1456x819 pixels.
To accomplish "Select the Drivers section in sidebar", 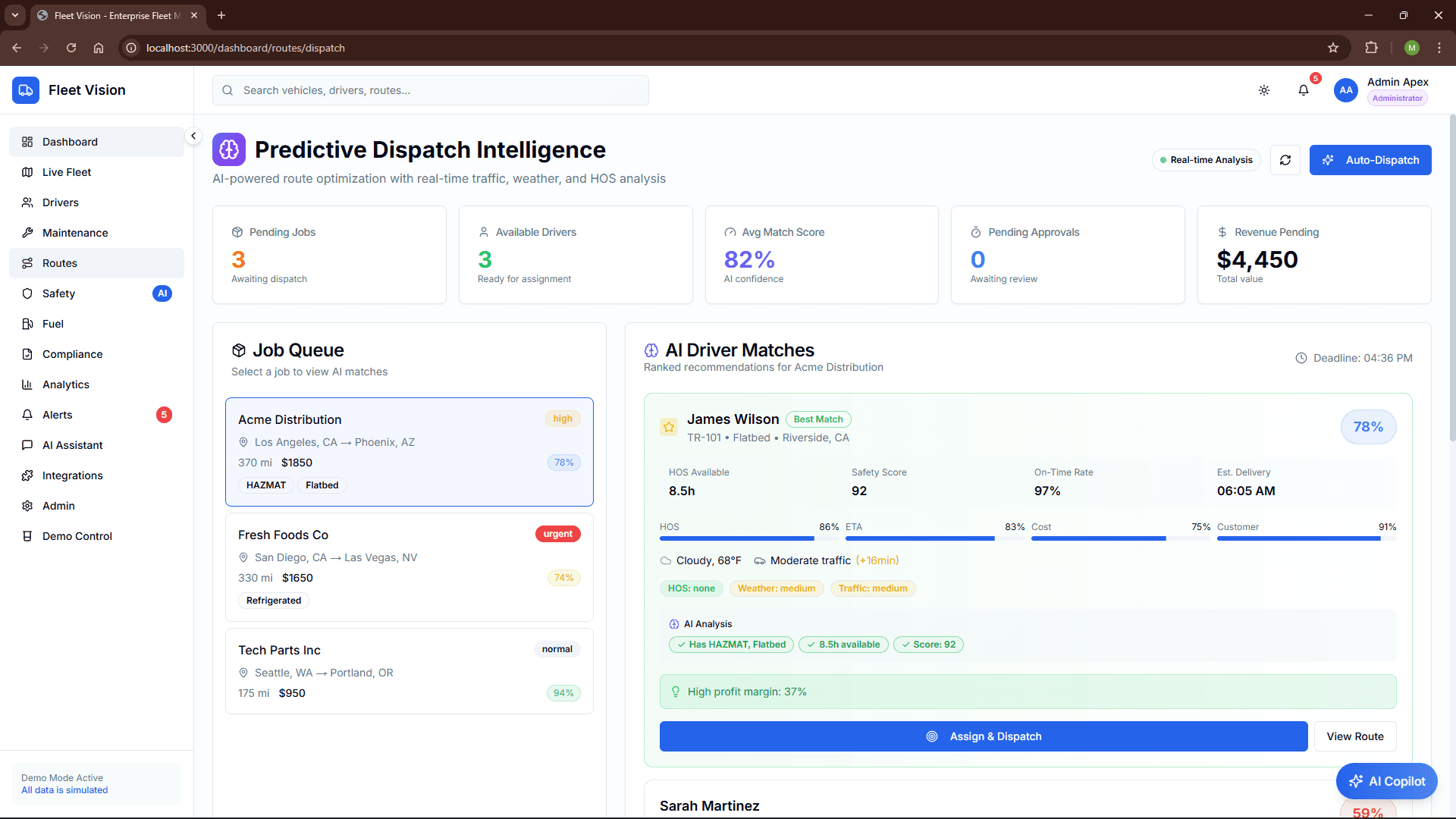I will [x=60, y=202].
